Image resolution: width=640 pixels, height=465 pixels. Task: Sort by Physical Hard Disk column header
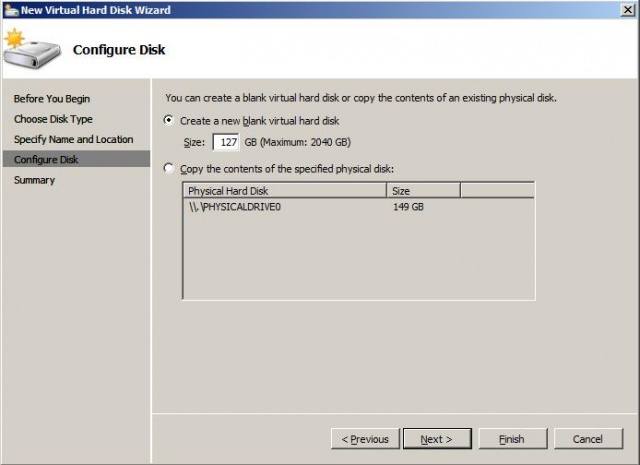point(284,190)
